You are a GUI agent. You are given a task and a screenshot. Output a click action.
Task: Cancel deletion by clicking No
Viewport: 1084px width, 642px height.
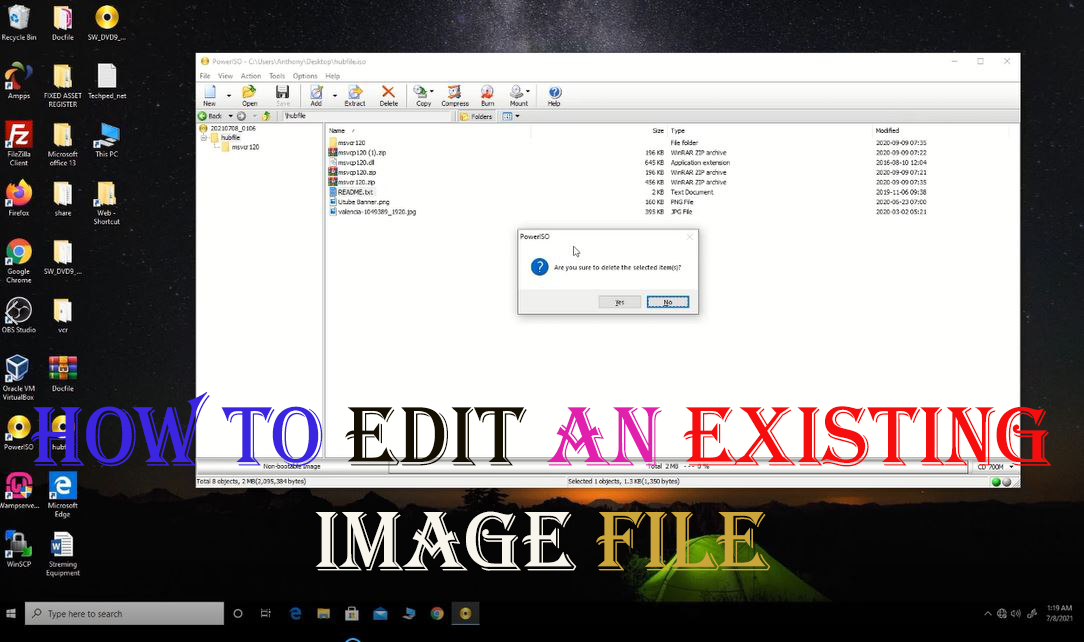667,301
